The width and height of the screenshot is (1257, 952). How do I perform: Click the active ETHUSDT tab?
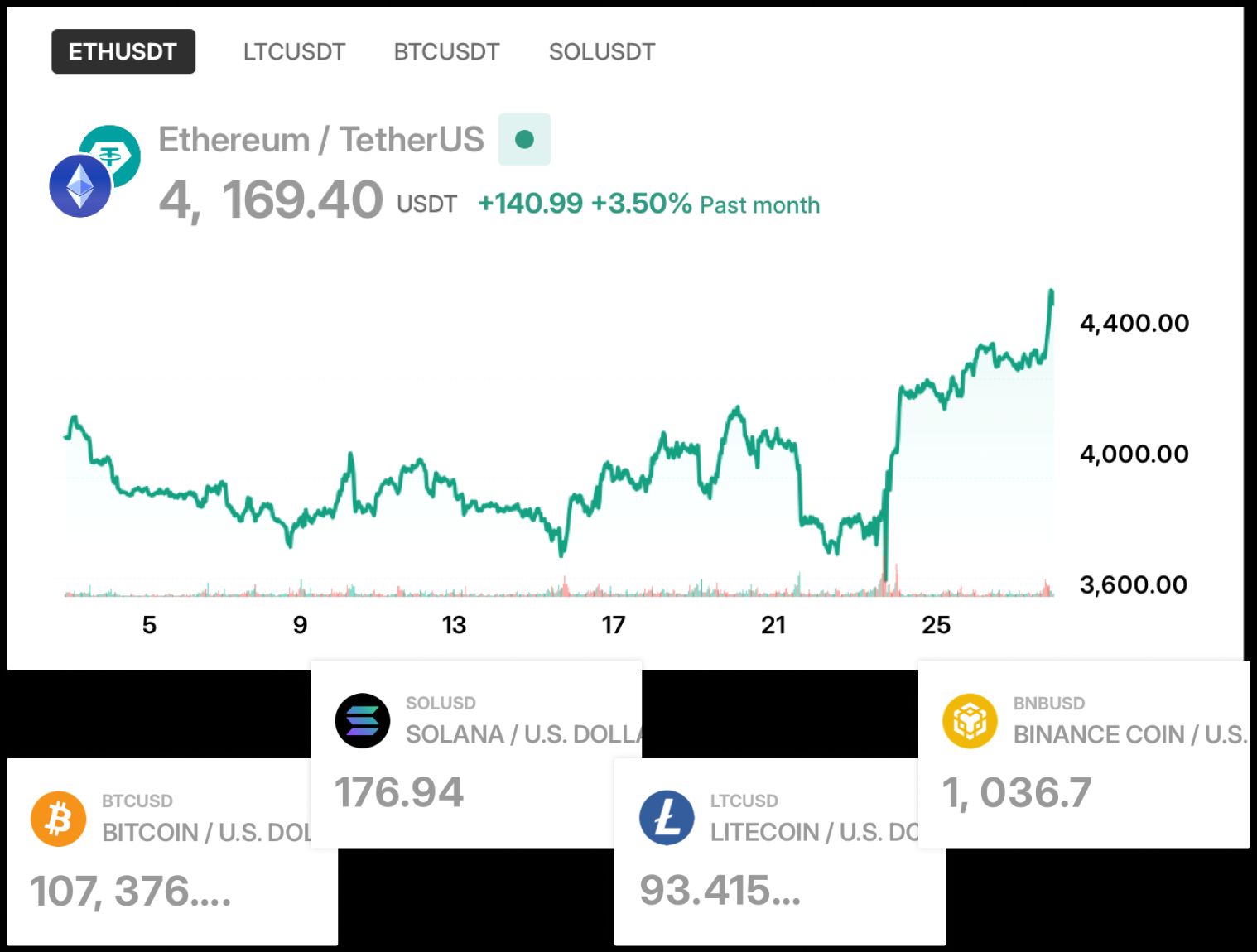(x=123, y=51)
